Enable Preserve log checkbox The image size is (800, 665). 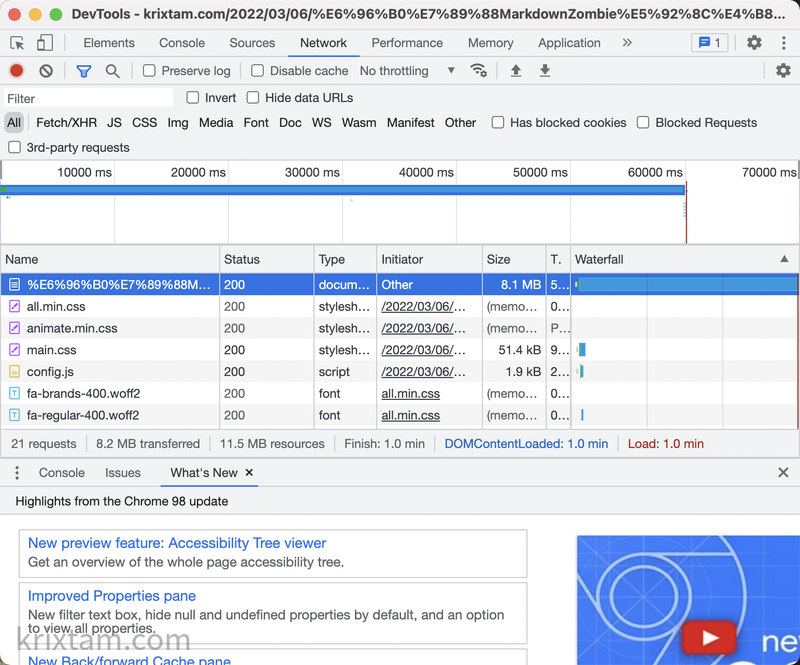coord(149,70)
